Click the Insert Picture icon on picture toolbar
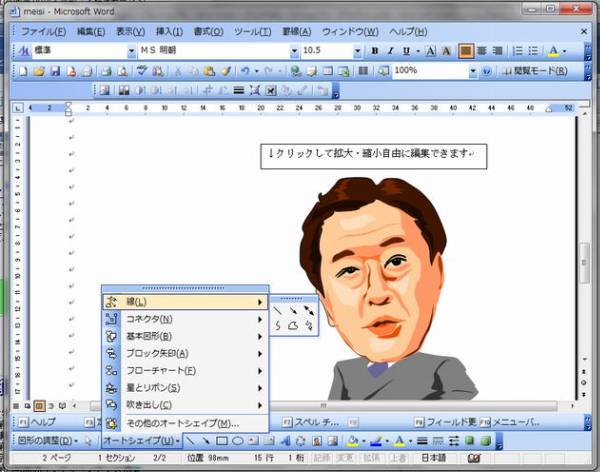 [104, 91]
